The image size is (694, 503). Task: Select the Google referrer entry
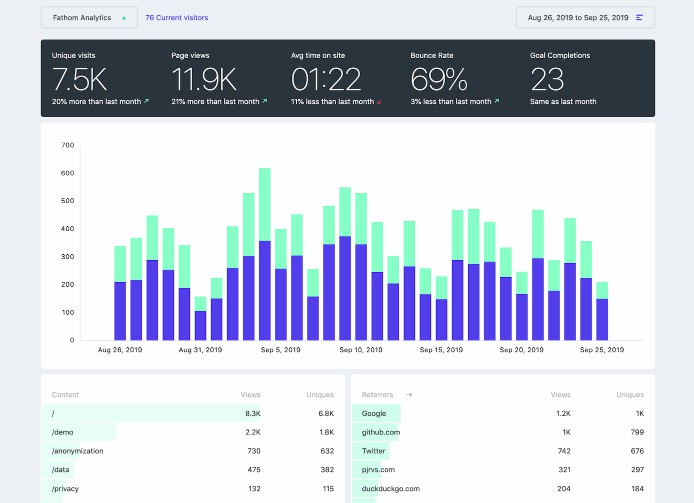tap(374, 413)
